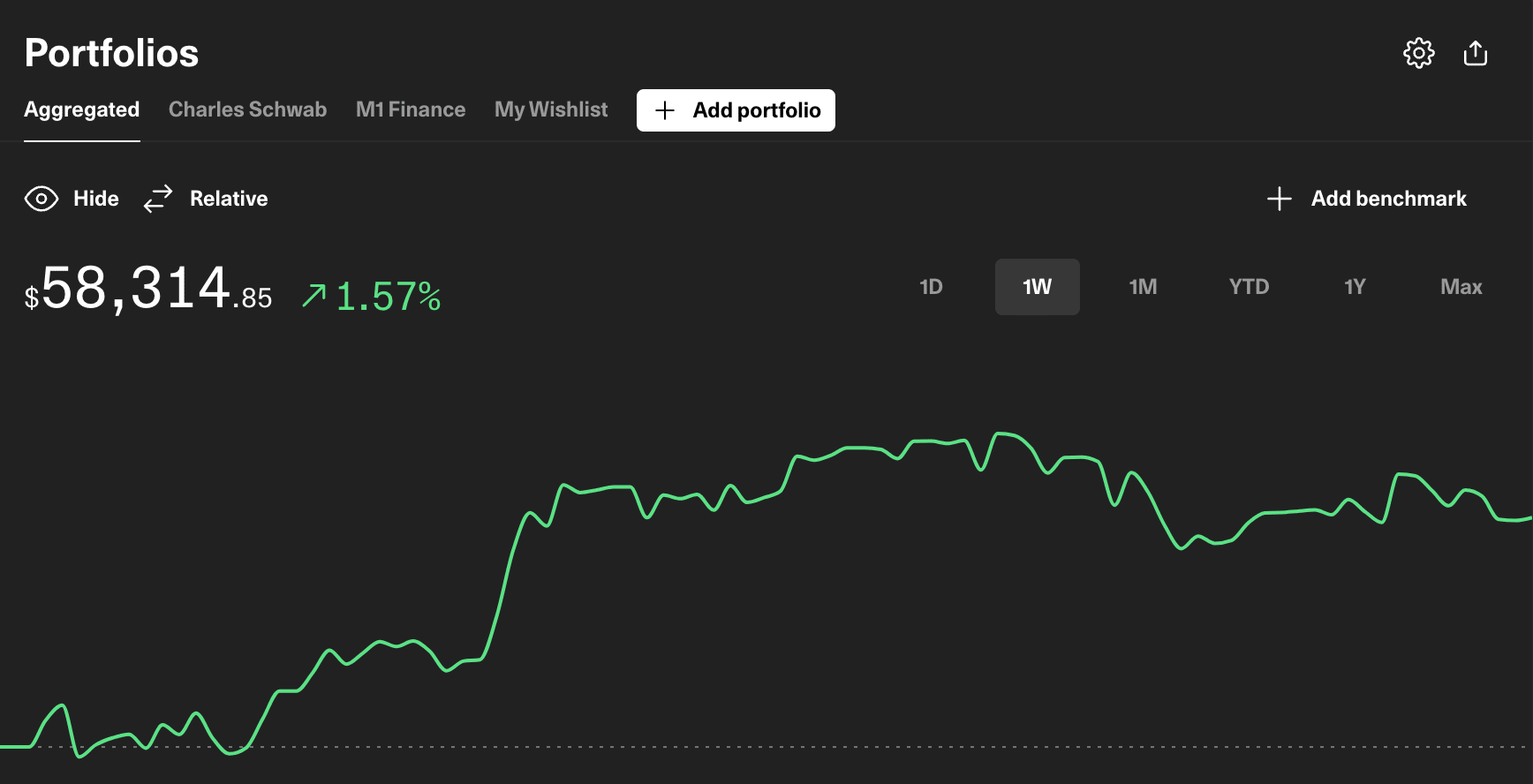Screen dimensions: 1533x784
Task: Open portfolio settings gear icon
Action: coord(1418,53)
